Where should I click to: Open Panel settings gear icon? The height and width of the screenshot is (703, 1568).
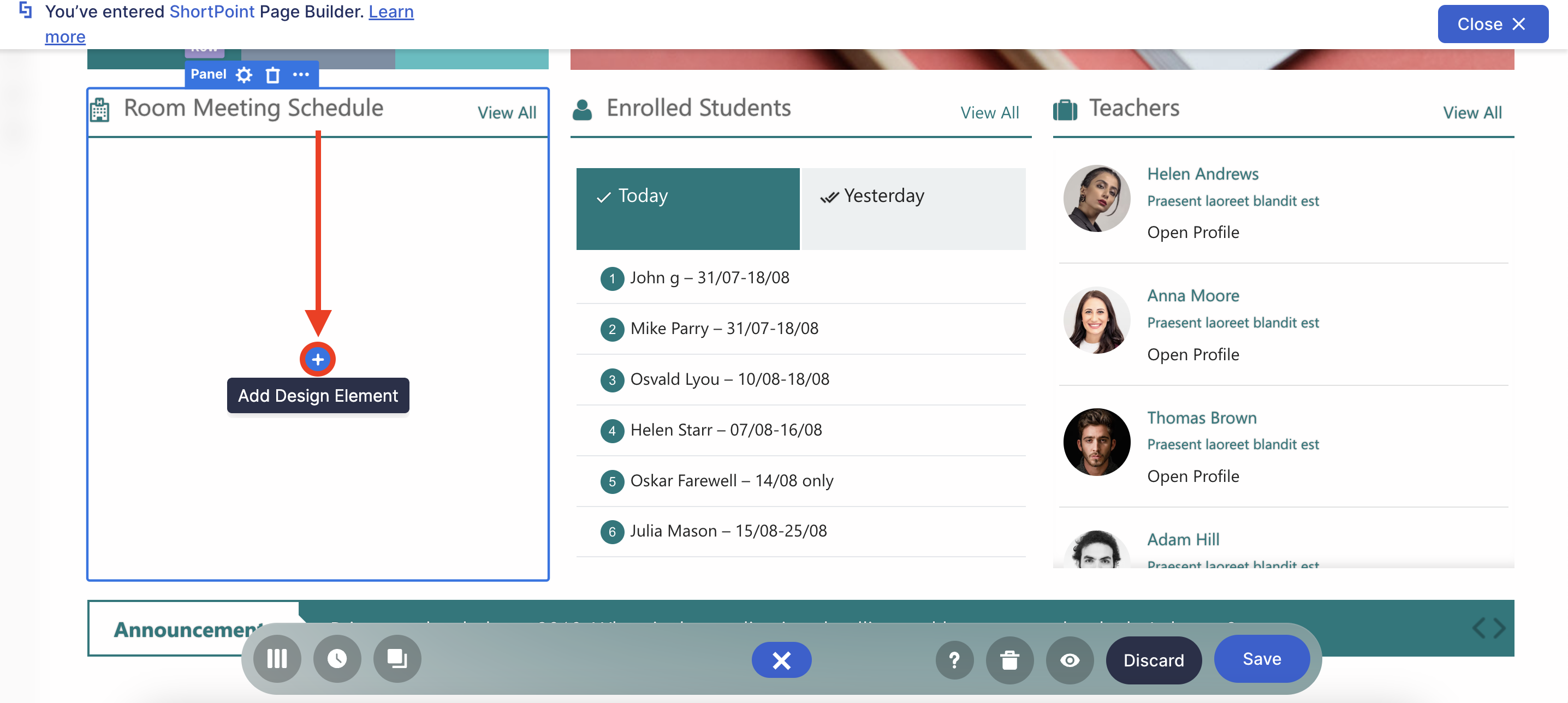point(244,74)
